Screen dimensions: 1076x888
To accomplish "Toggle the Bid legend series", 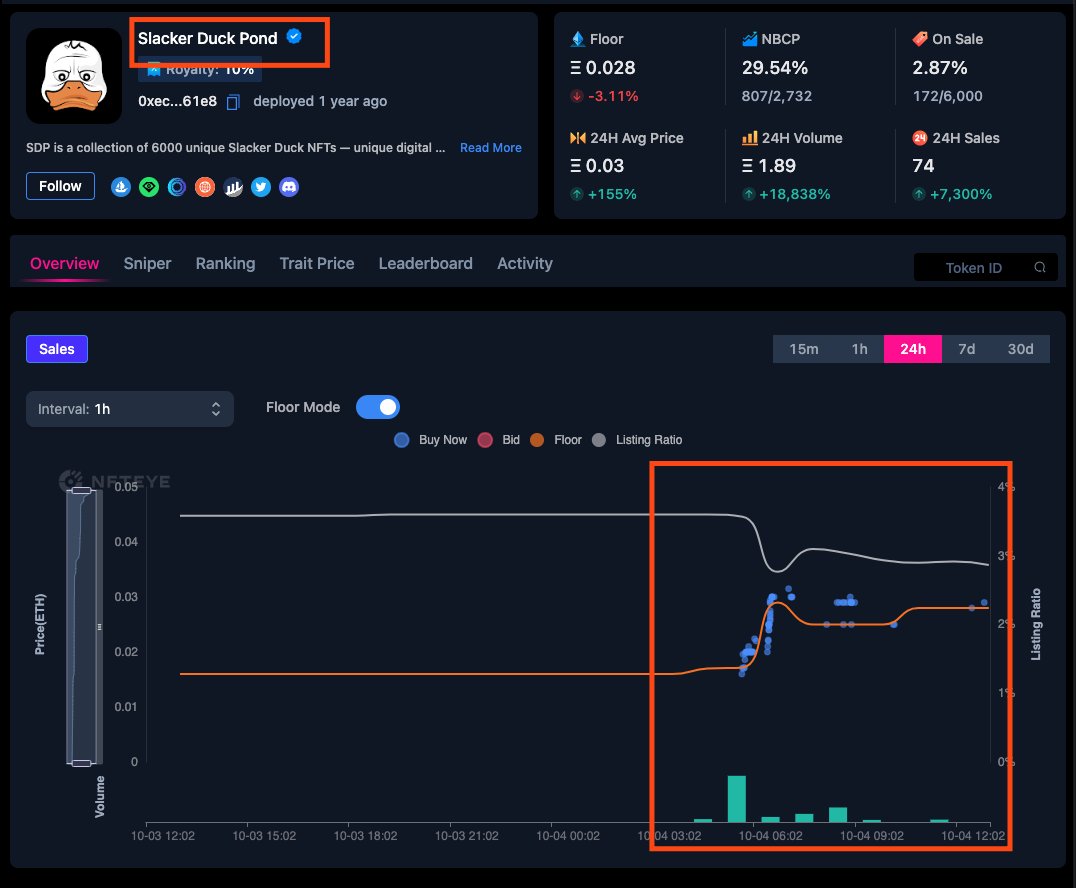I will [499, 440].
